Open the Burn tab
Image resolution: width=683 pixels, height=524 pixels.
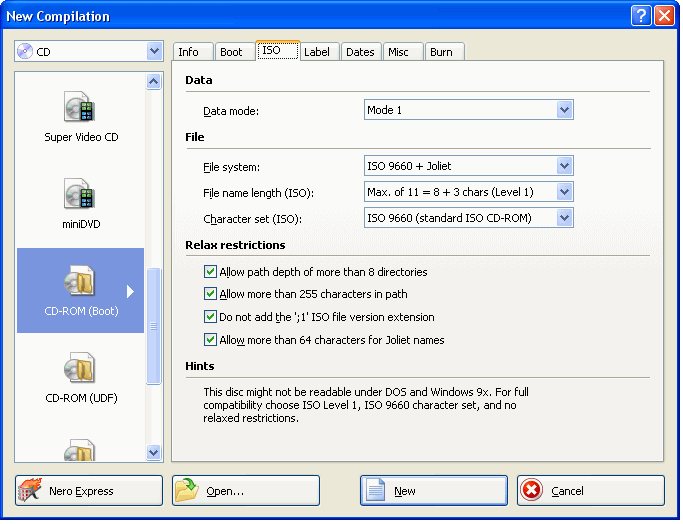click(444, 52)
